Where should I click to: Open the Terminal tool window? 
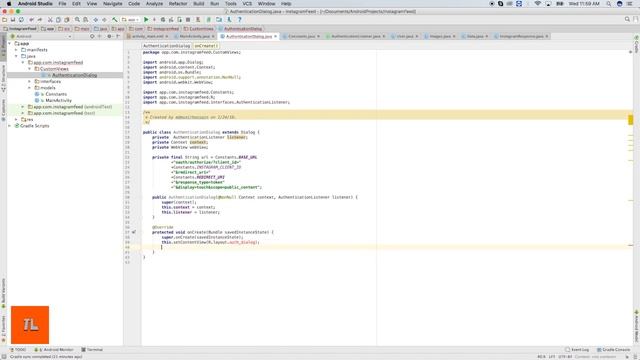tap(92, 350)
